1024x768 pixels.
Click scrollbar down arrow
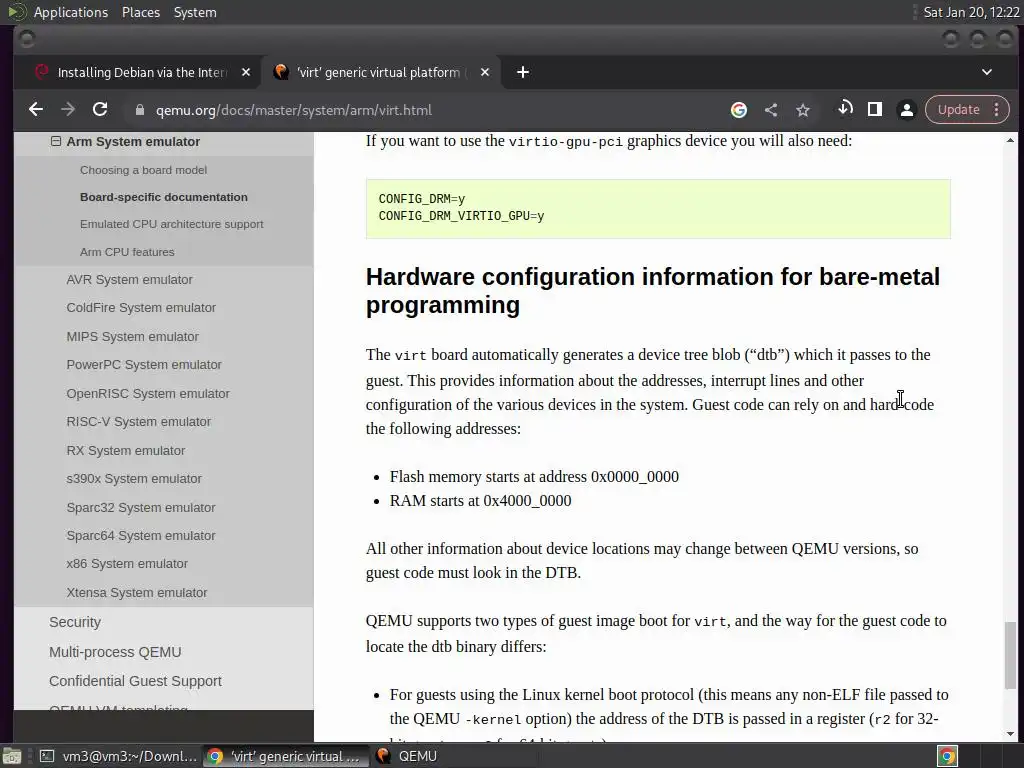click(x=1010, y=733)
